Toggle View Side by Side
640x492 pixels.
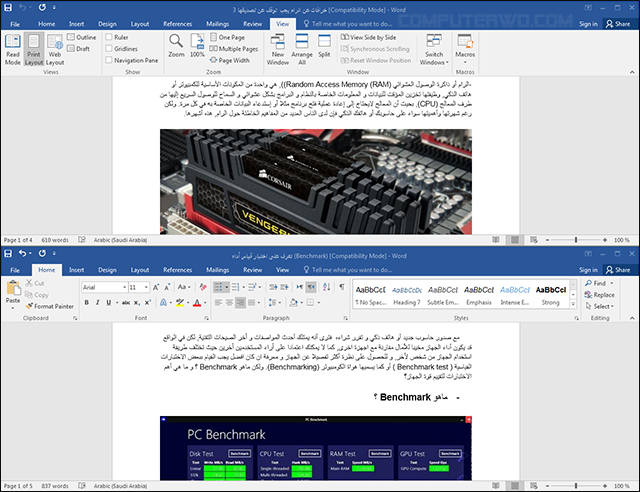coord(368,37)
